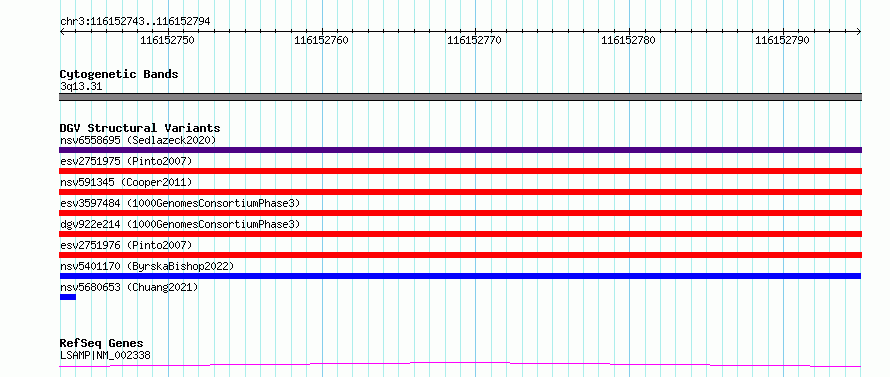Open the LSAMP|NM_002338 gene label
890x377 pixels.
[105, 356]
